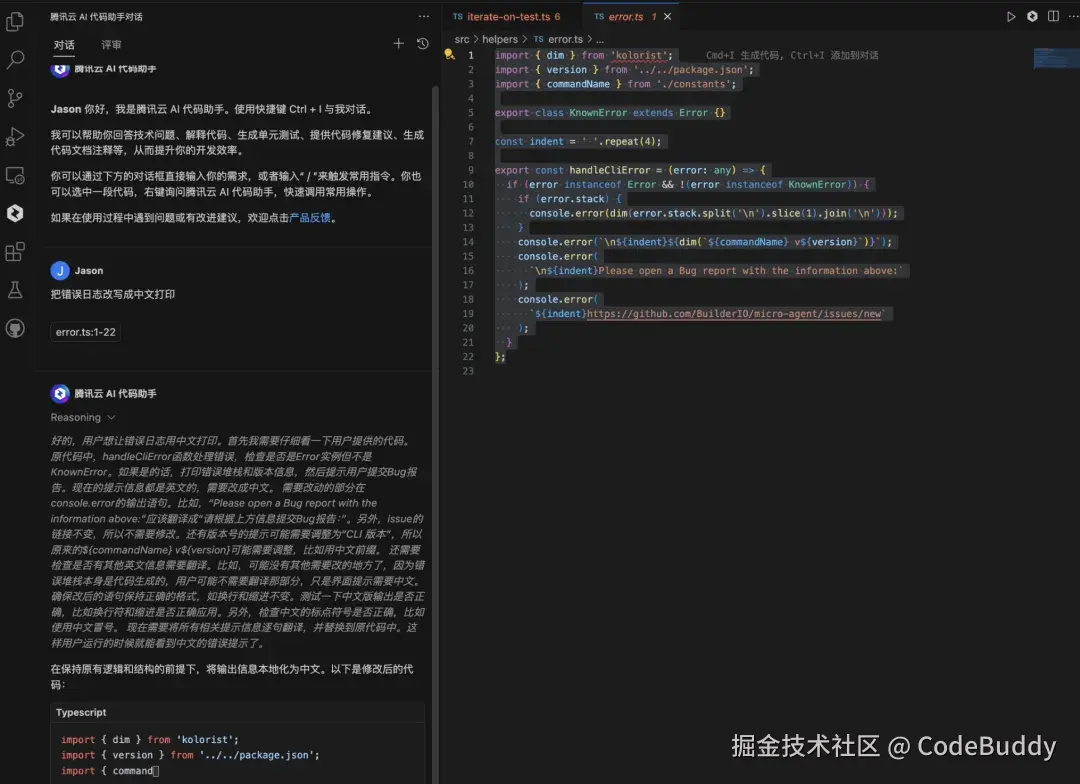Click 'commandName' import on line 3
Screen dimensions: 1080x784
578,84
